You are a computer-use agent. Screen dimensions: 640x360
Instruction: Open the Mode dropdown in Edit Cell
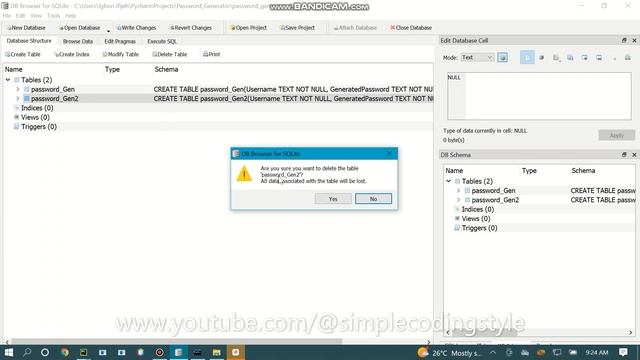[x=477, y=58]
